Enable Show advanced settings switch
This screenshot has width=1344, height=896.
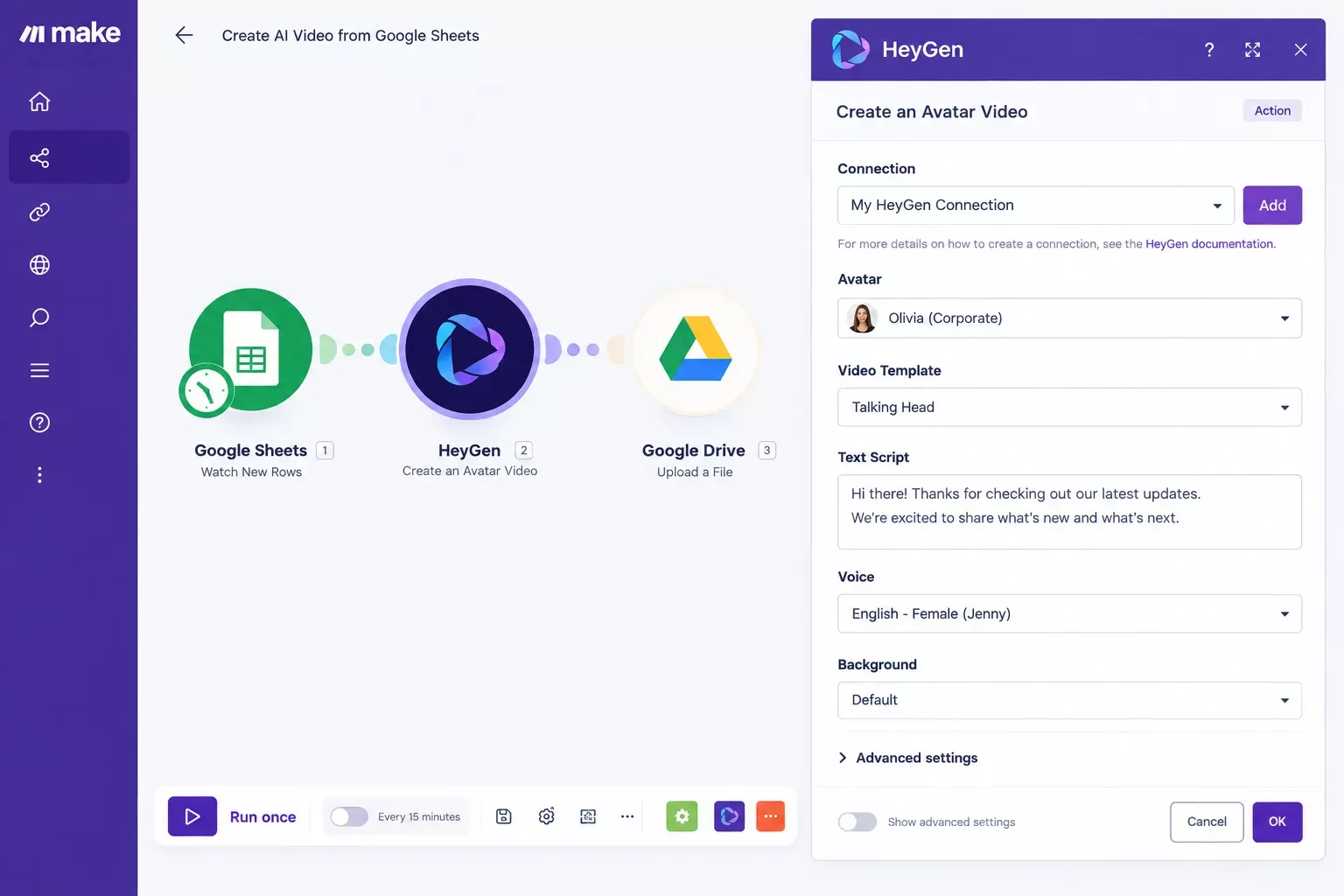point(857,822)
